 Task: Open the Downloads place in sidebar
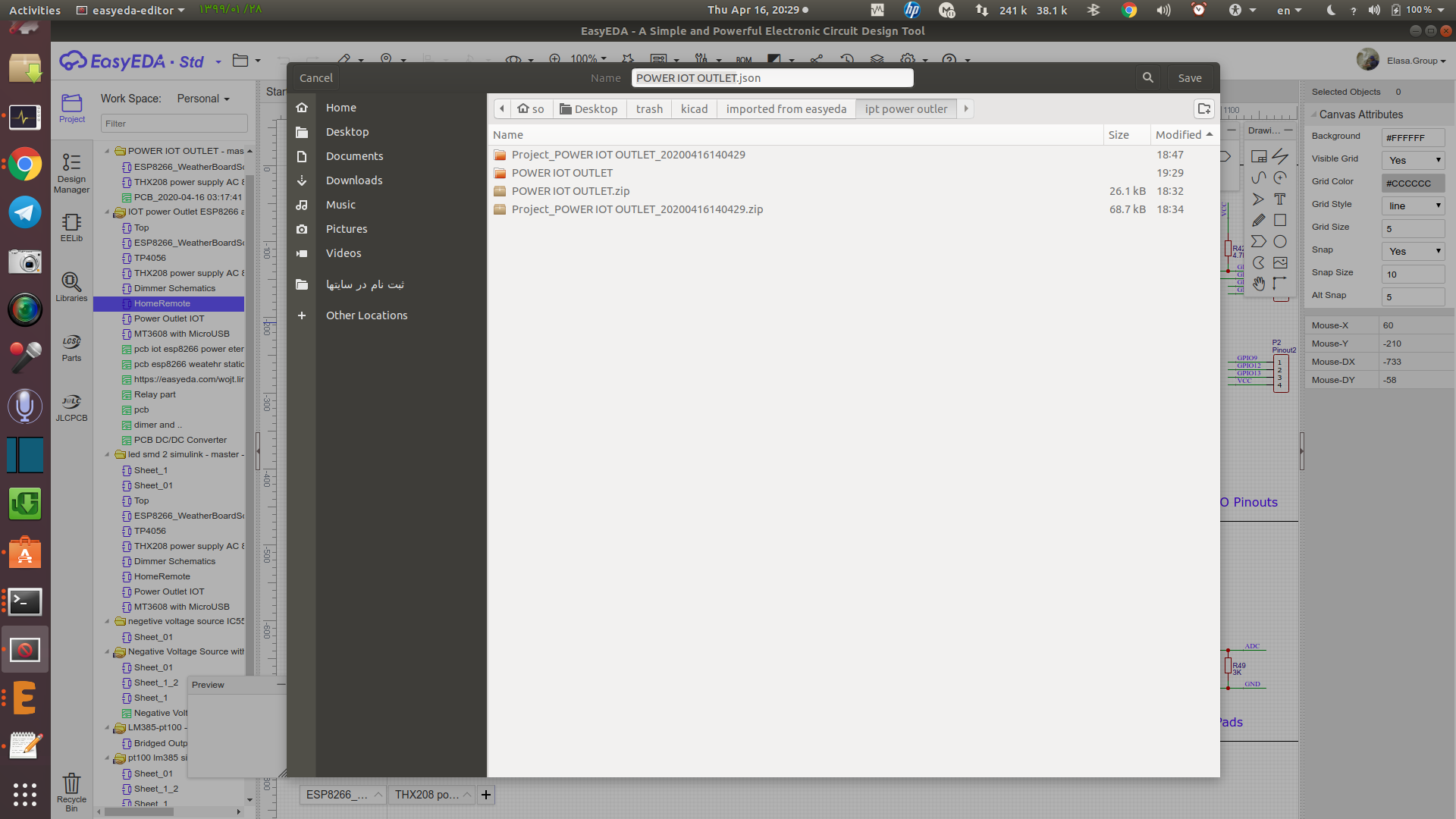point(354,180)
